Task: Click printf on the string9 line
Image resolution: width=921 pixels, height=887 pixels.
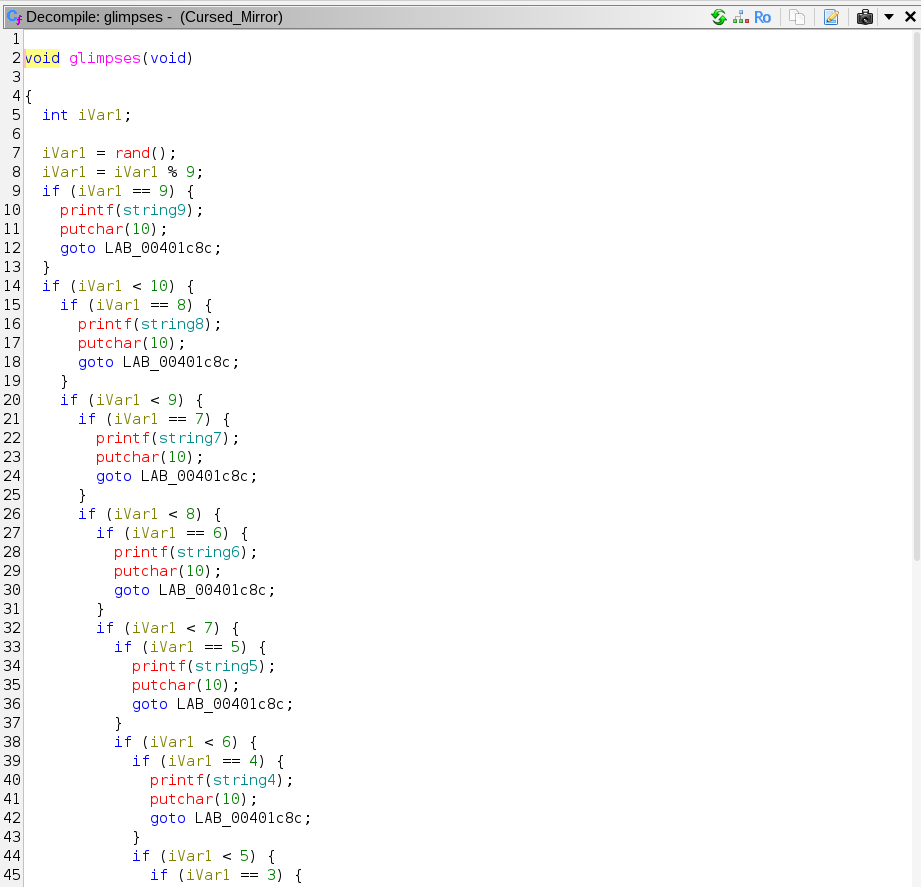Action: coord(86,210)
